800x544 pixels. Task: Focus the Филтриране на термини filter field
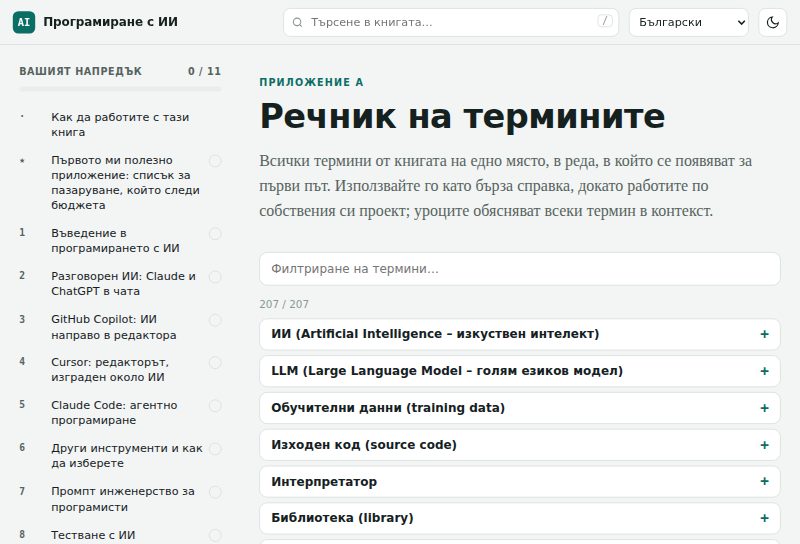[519, 269]
